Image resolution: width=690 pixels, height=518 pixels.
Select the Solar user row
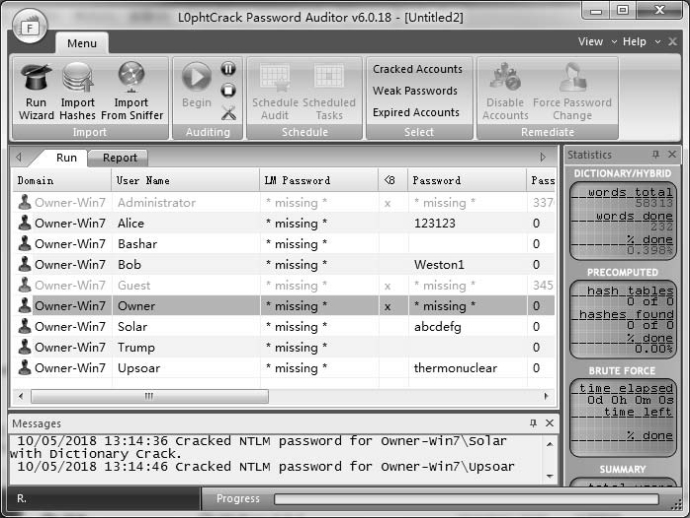point(284,327)
